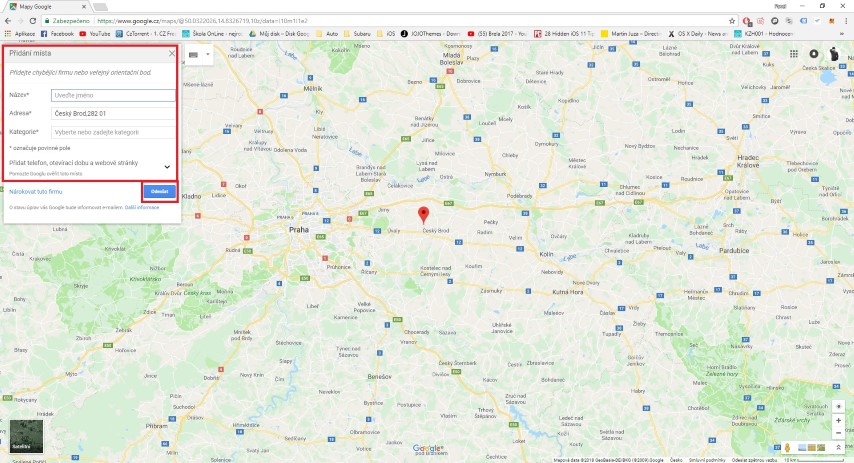This screenshot has height=463, width=854.
Task: Expand the imagery strip with double chevron
Action: (838, 447)
